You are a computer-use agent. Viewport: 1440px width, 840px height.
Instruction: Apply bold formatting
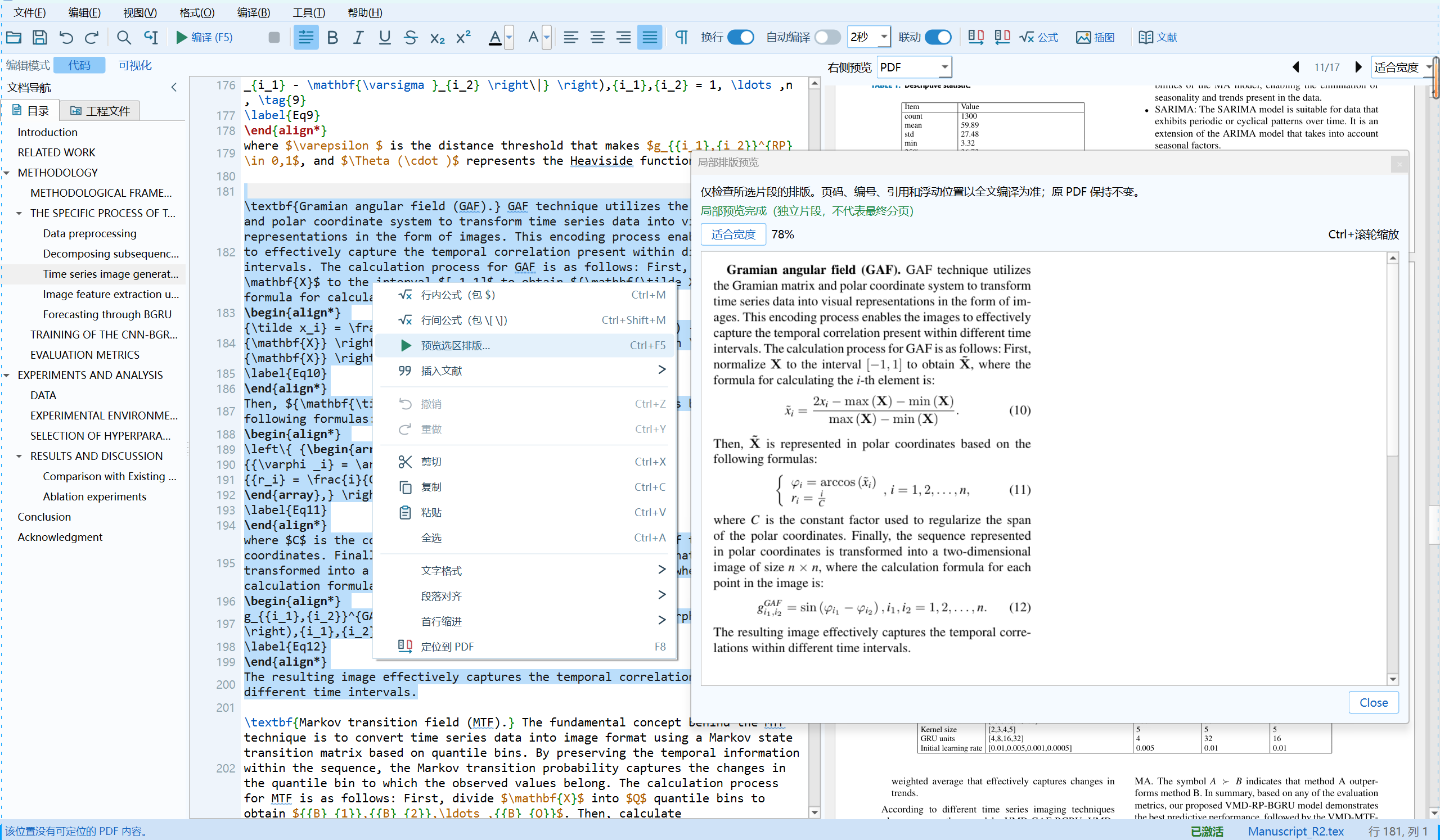[x=332, y=37]
